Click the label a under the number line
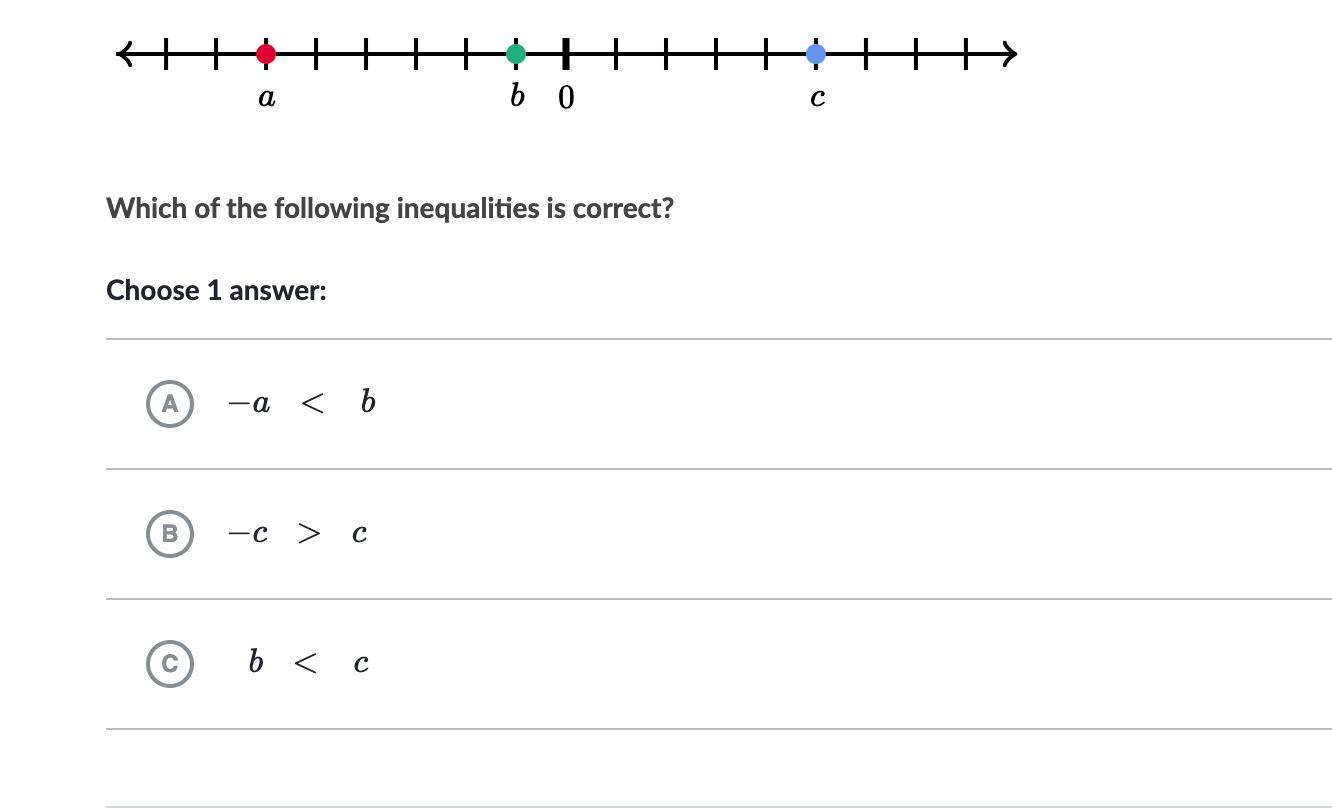 click(x=266, y=98)
